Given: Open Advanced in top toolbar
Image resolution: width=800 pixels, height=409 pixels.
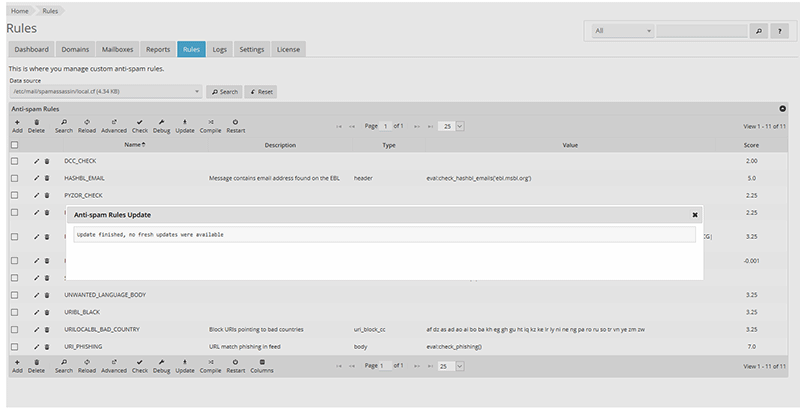Looking at the screenshot, I should click(x=114, y=126).
